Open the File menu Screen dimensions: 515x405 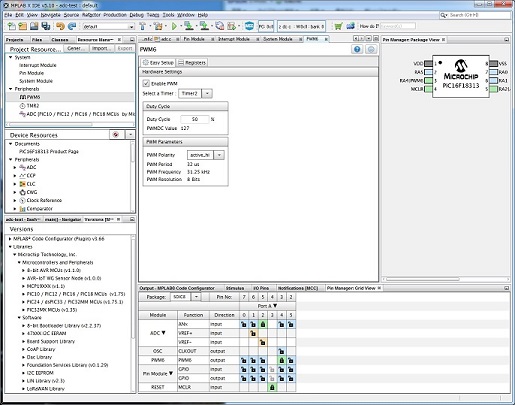point(8,15)
